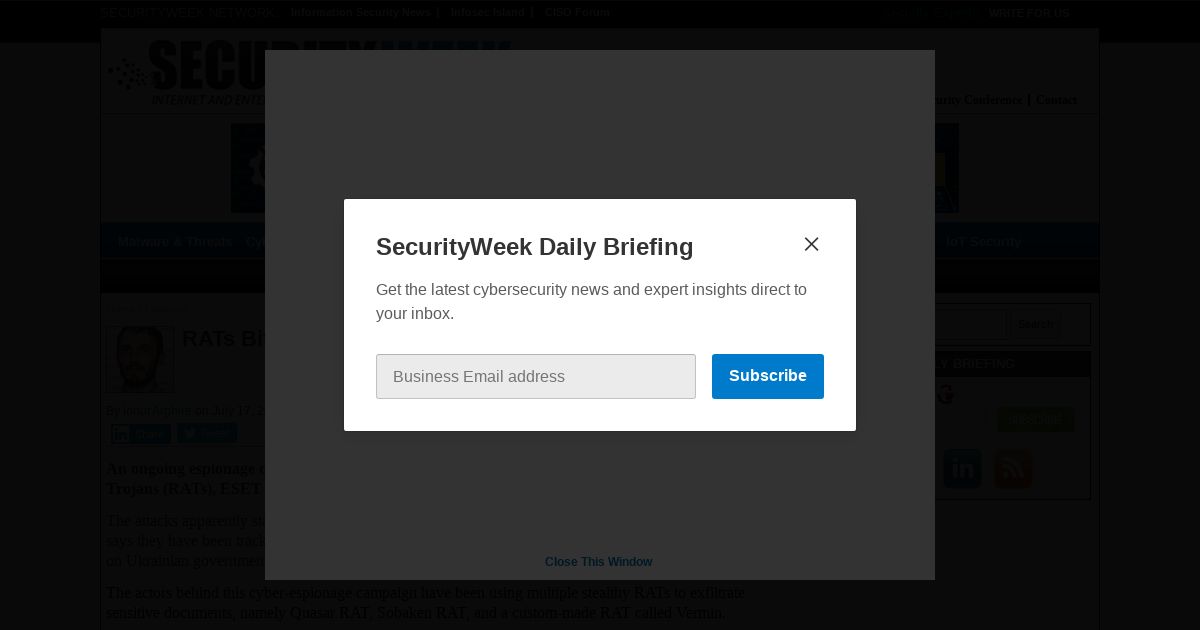This screenshot has width=1200, height=630.
Task: Click the Close This Window link
Action: pyautogui.click(x=598, y=562)
